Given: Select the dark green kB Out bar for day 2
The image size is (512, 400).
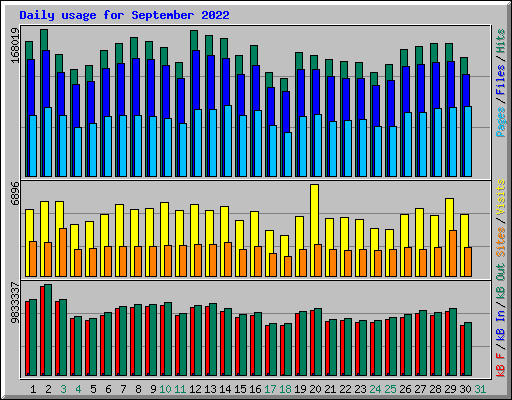Looking at the screenshot, I should 48,330.
